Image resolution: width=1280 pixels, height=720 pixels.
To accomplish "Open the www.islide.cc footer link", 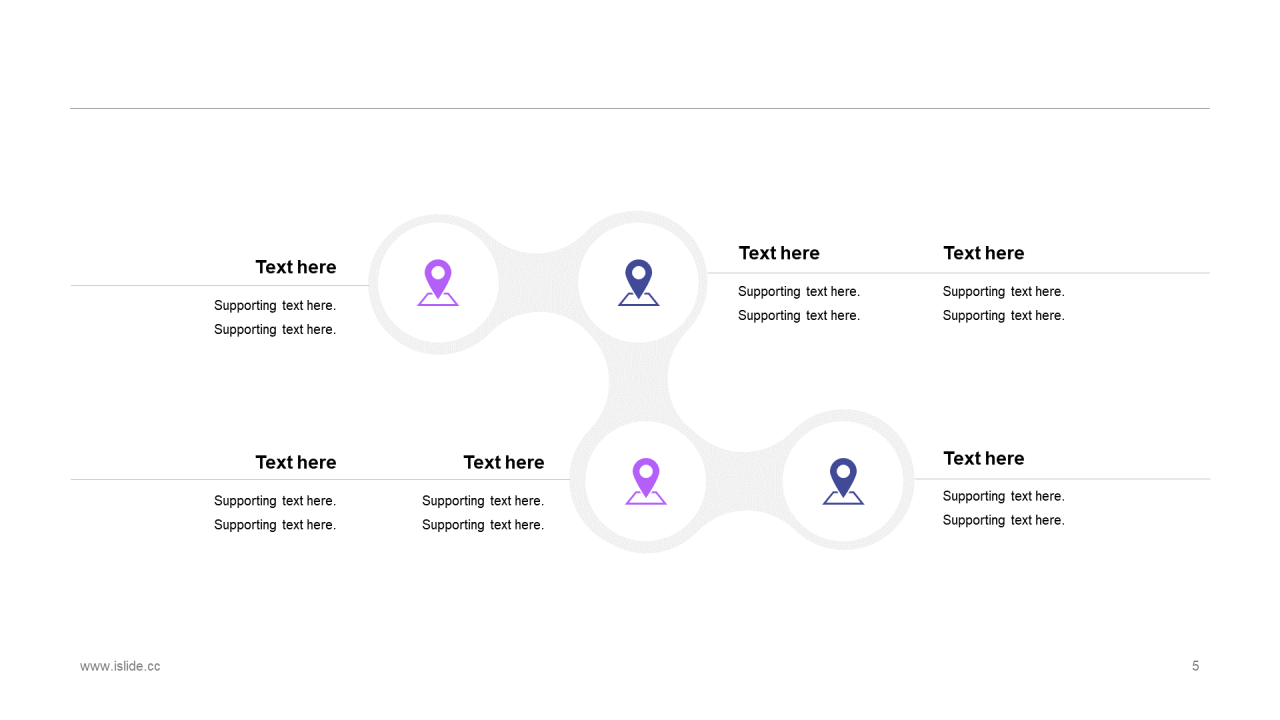I will pyautogui.click(x=120, y=666).
